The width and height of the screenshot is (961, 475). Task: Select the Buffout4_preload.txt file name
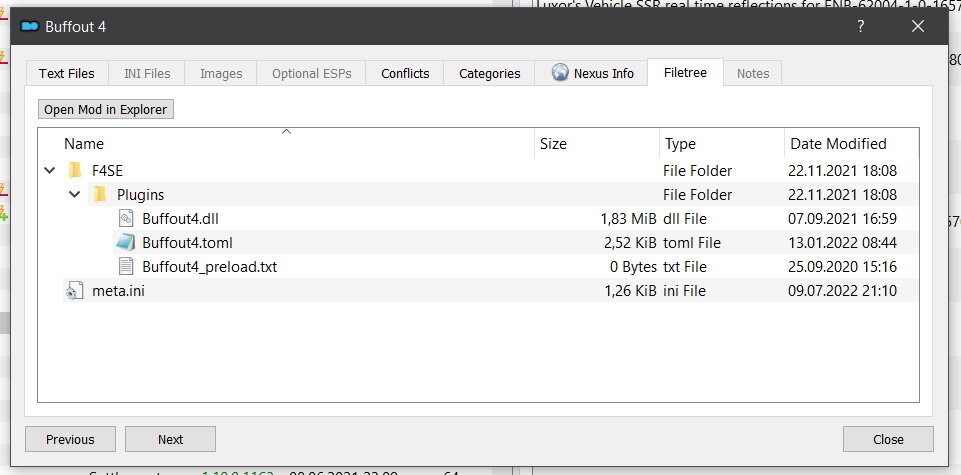210,267
